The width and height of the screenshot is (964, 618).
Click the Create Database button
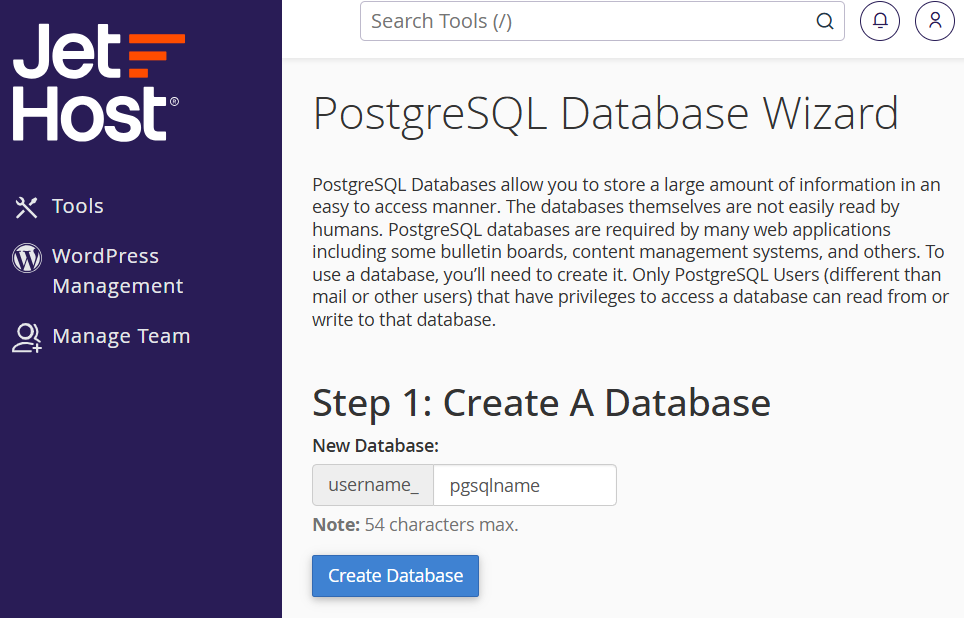pyautogui.click(x=395, y=576)
